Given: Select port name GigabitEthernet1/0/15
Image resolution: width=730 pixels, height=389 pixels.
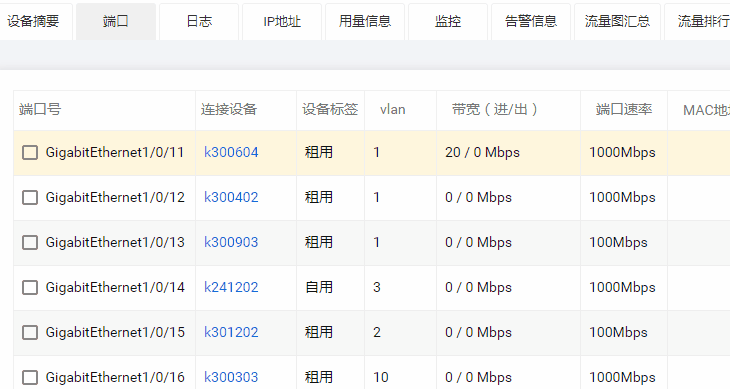Looking at the screenshot, I should [x=115, y=332].
